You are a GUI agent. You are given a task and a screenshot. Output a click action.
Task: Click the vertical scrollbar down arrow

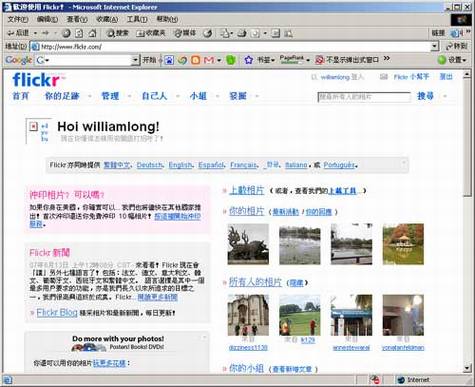pyautogui.click(x=466, y=368)
